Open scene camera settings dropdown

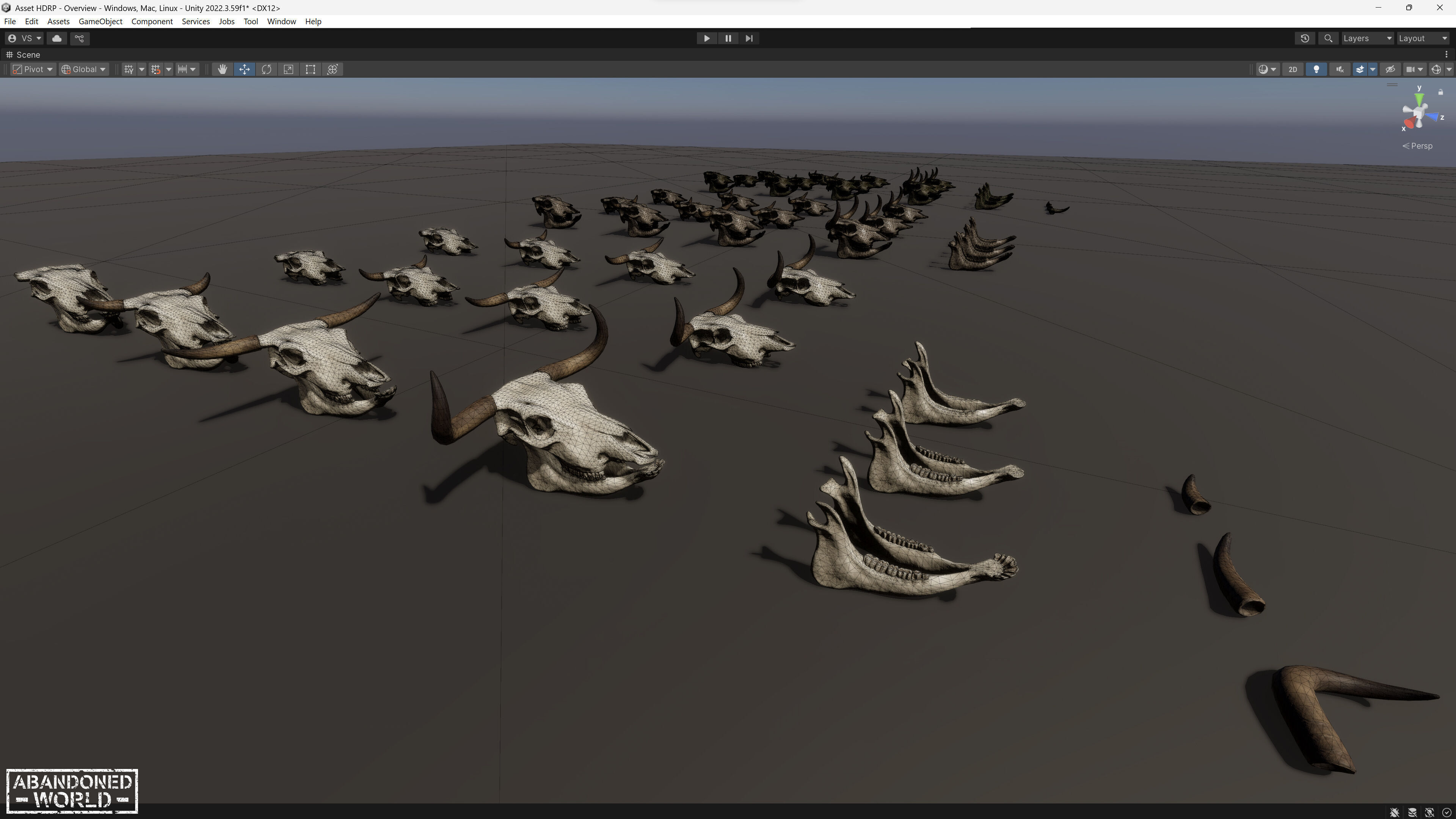[1415, 69]
